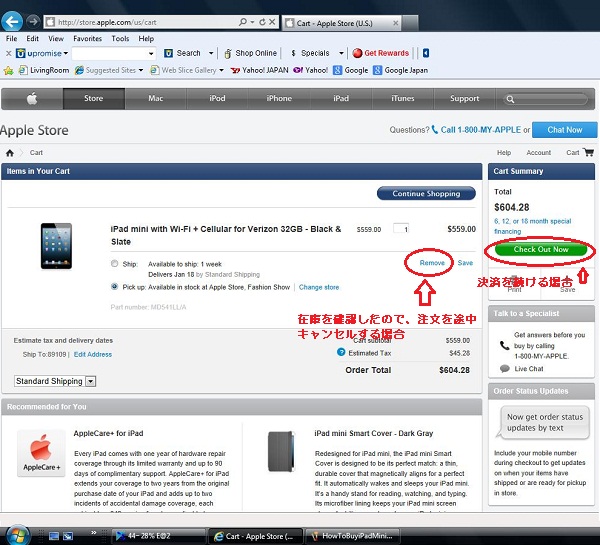600x545 pixels.
Task: Click the Check Out Now button
Action: tap(541, 250)
